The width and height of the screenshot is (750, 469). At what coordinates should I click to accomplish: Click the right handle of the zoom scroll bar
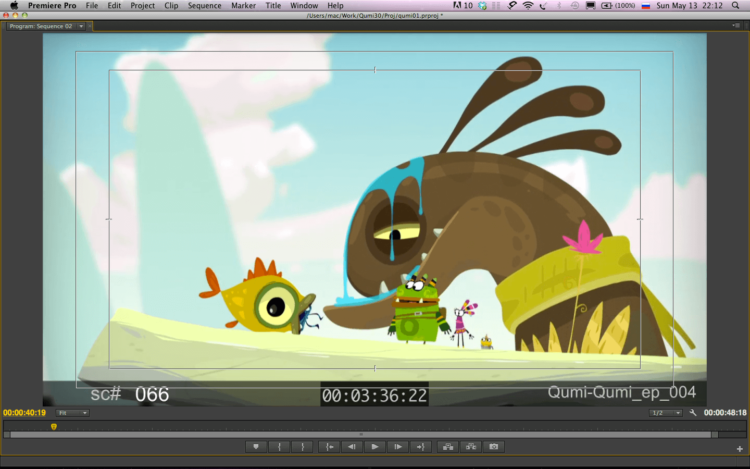714,435
